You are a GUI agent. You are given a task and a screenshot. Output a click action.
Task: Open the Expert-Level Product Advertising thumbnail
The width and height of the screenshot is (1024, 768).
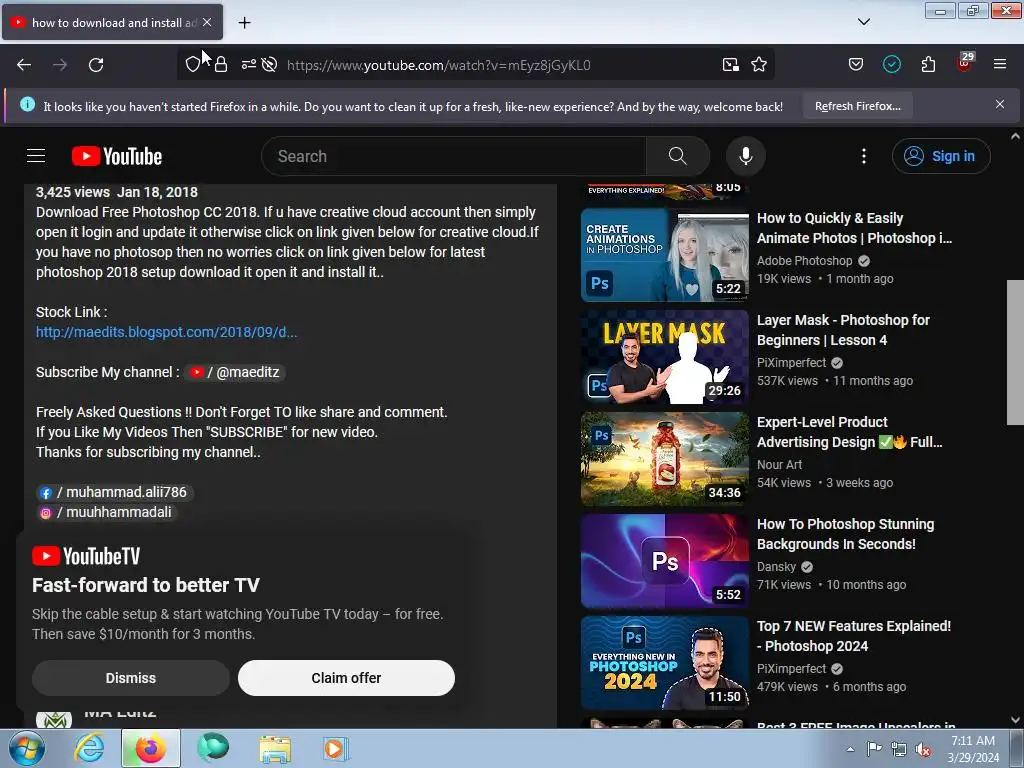[x=665, y=459]
